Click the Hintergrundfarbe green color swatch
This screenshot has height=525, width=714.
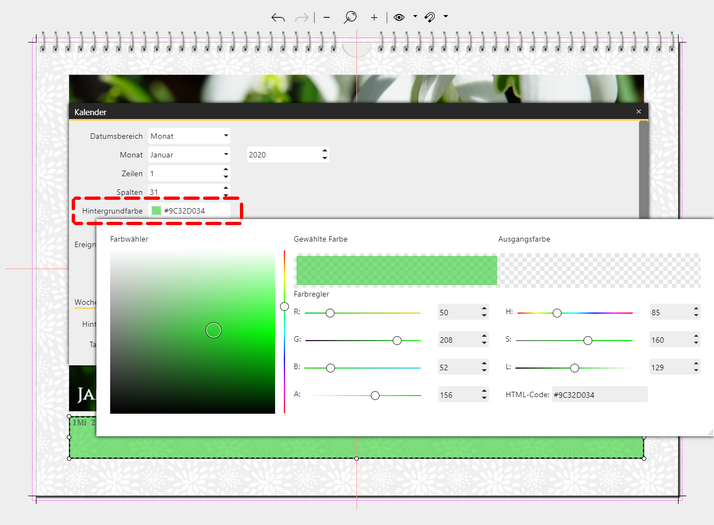(156, 211)
